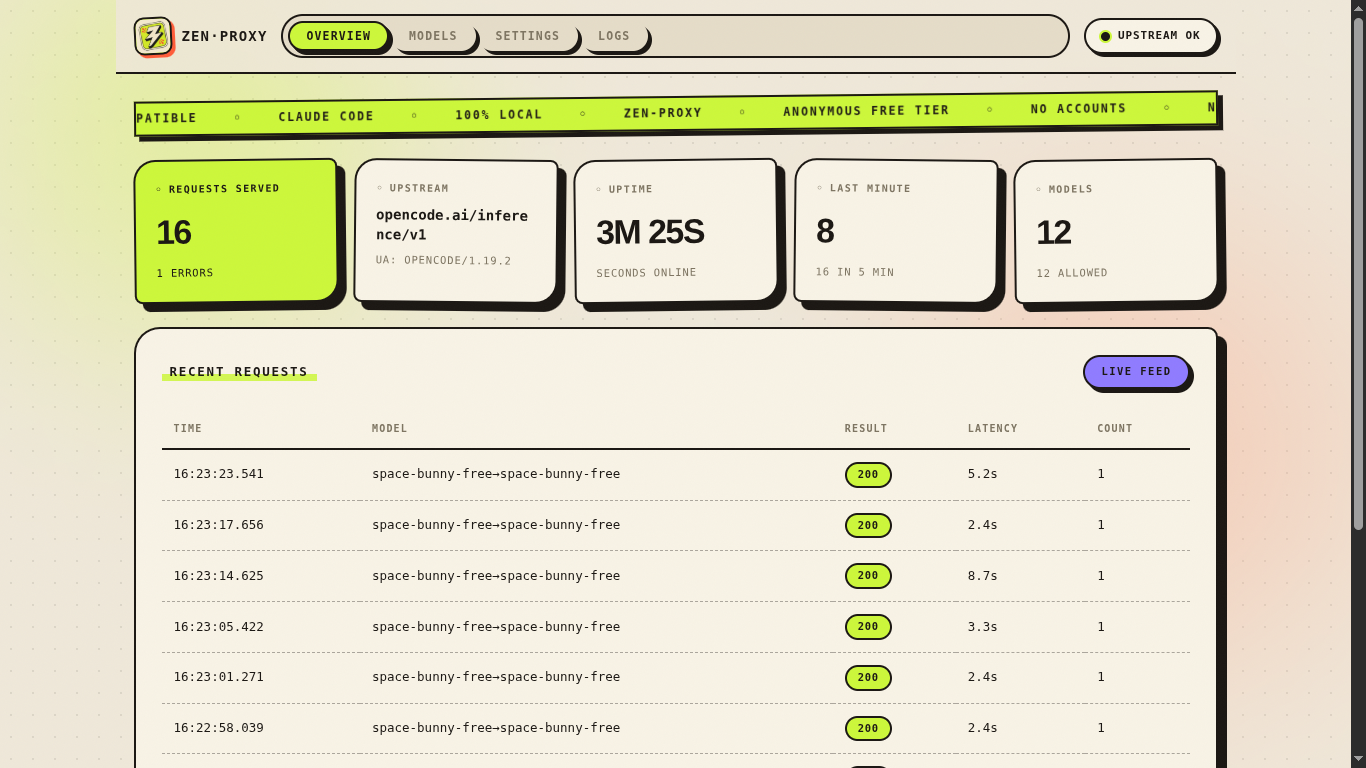The image size is (1366, 768).
Task: Click the Time column header
Action: pyautogui.click(x=188, y=429)
